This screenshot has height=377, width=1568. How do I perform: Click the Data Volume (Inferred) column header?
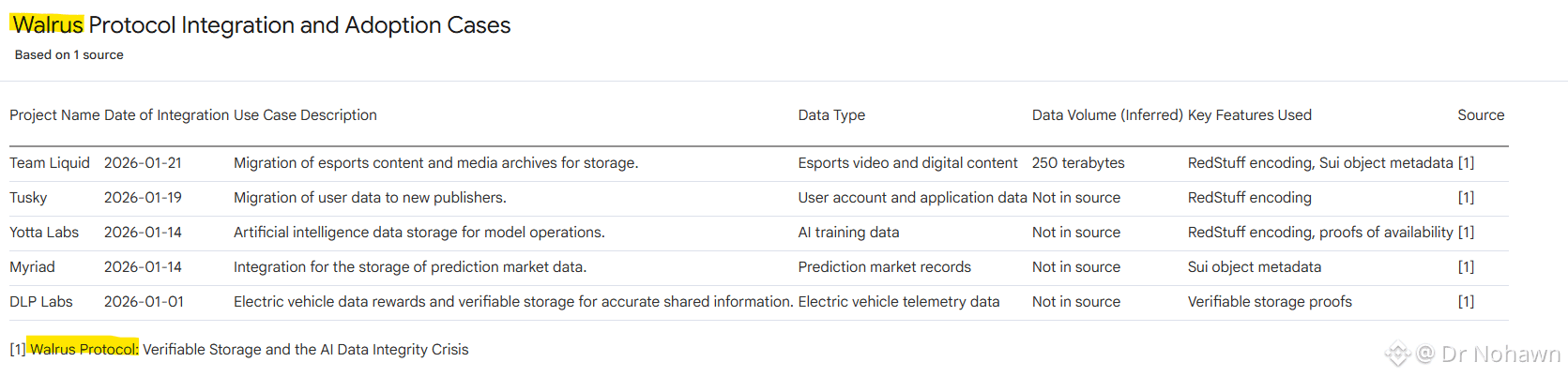pyautogui.click(x=1107, y=115)
